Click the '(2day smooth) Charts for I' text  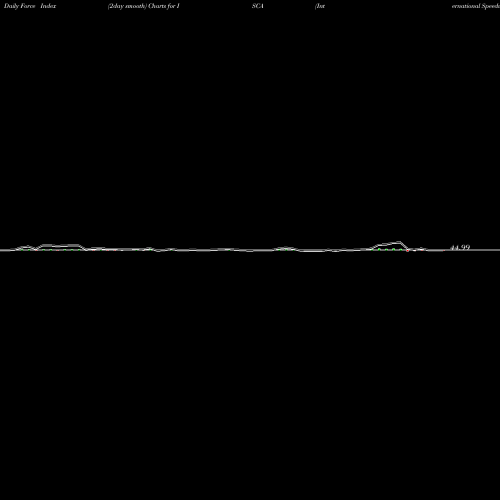click(144, 6)
